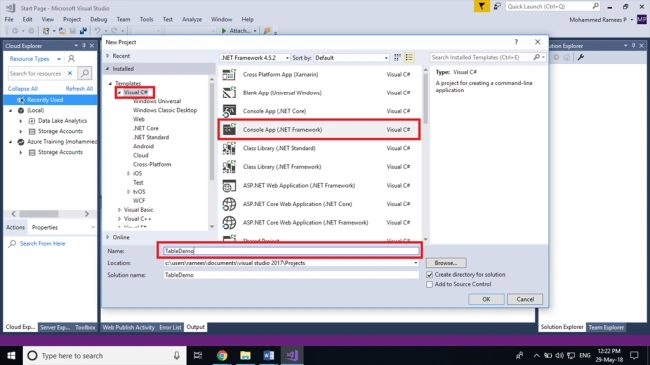Image resolution: width=650 pixels, height=365 pixels.
Task: Uncheck Create directory for solution
Action: 429,275
